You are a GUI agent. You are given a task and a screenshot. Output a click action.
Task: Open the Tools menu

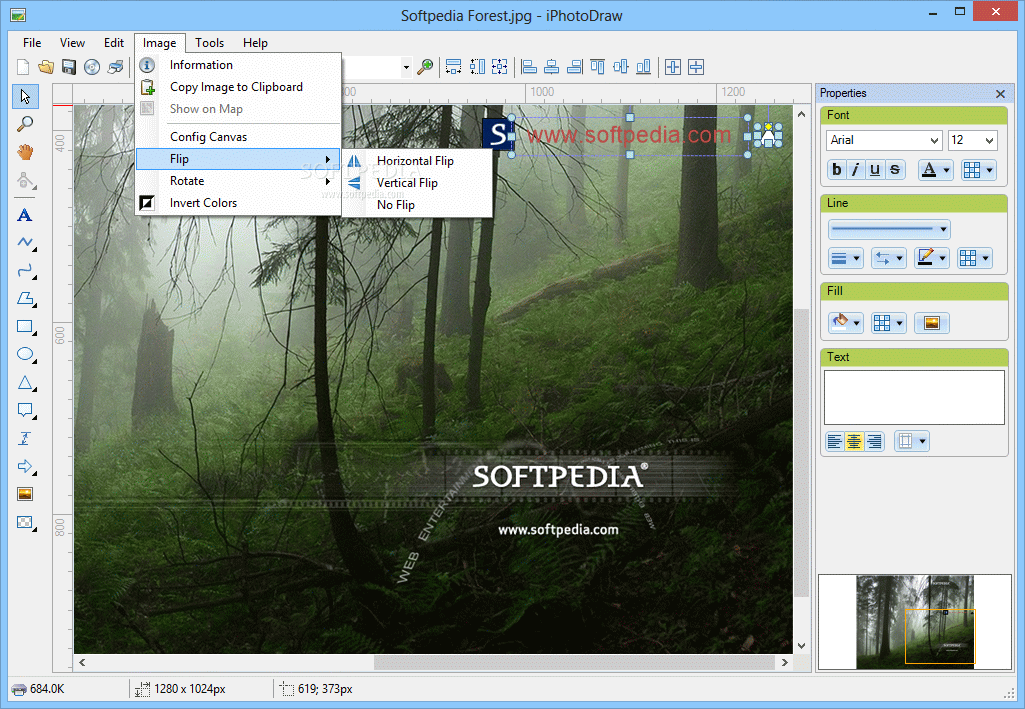209,42
